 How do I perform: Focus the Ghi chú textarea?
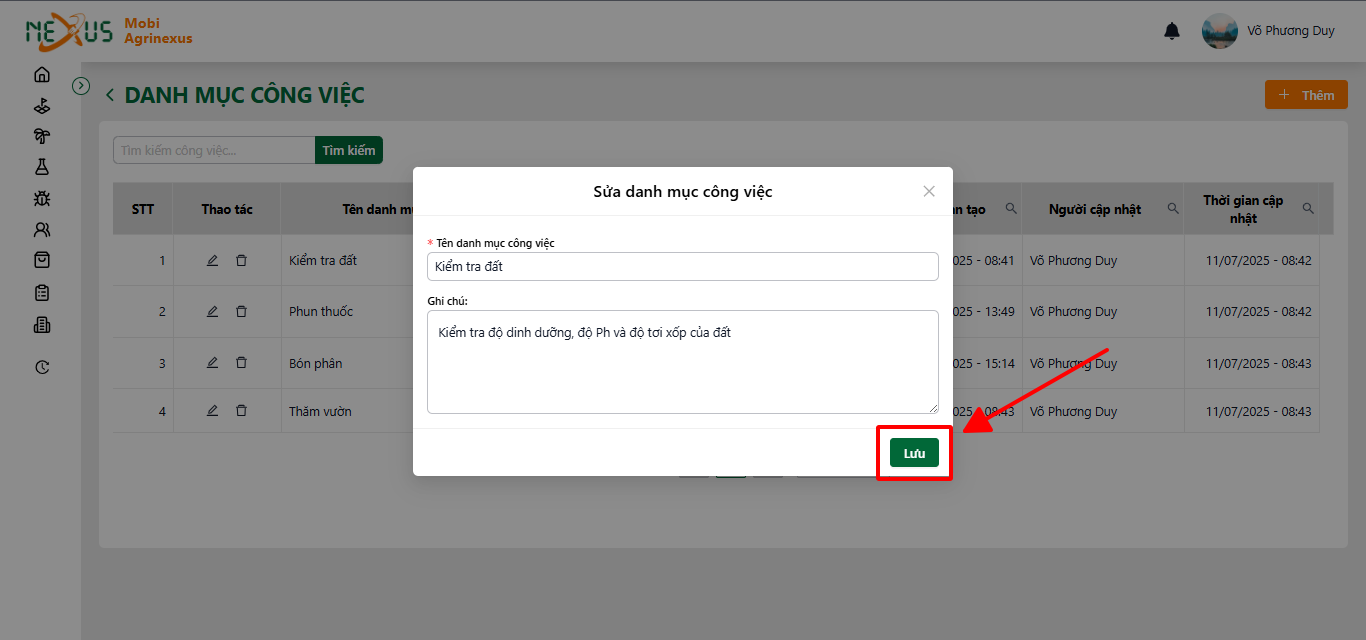(x=683, y=362)
